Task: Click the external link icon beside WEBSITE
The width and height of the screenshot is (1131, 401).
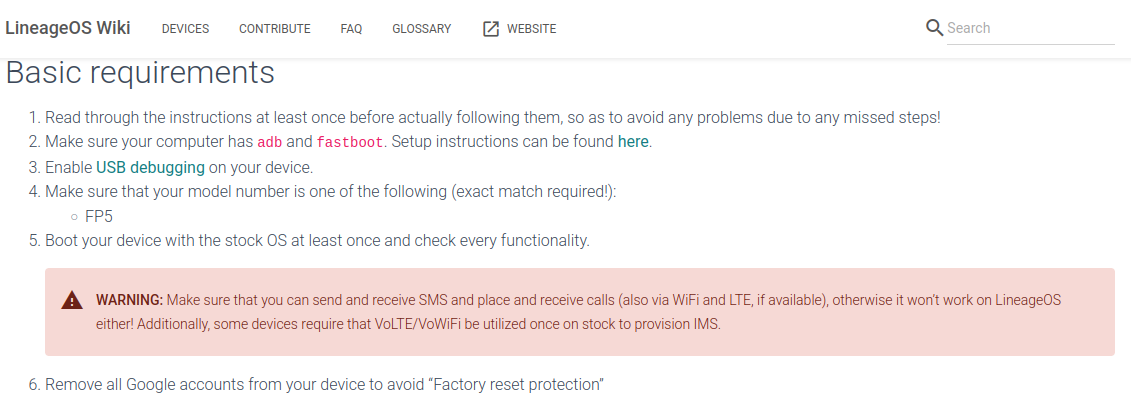Action: [x=491, y=29]
